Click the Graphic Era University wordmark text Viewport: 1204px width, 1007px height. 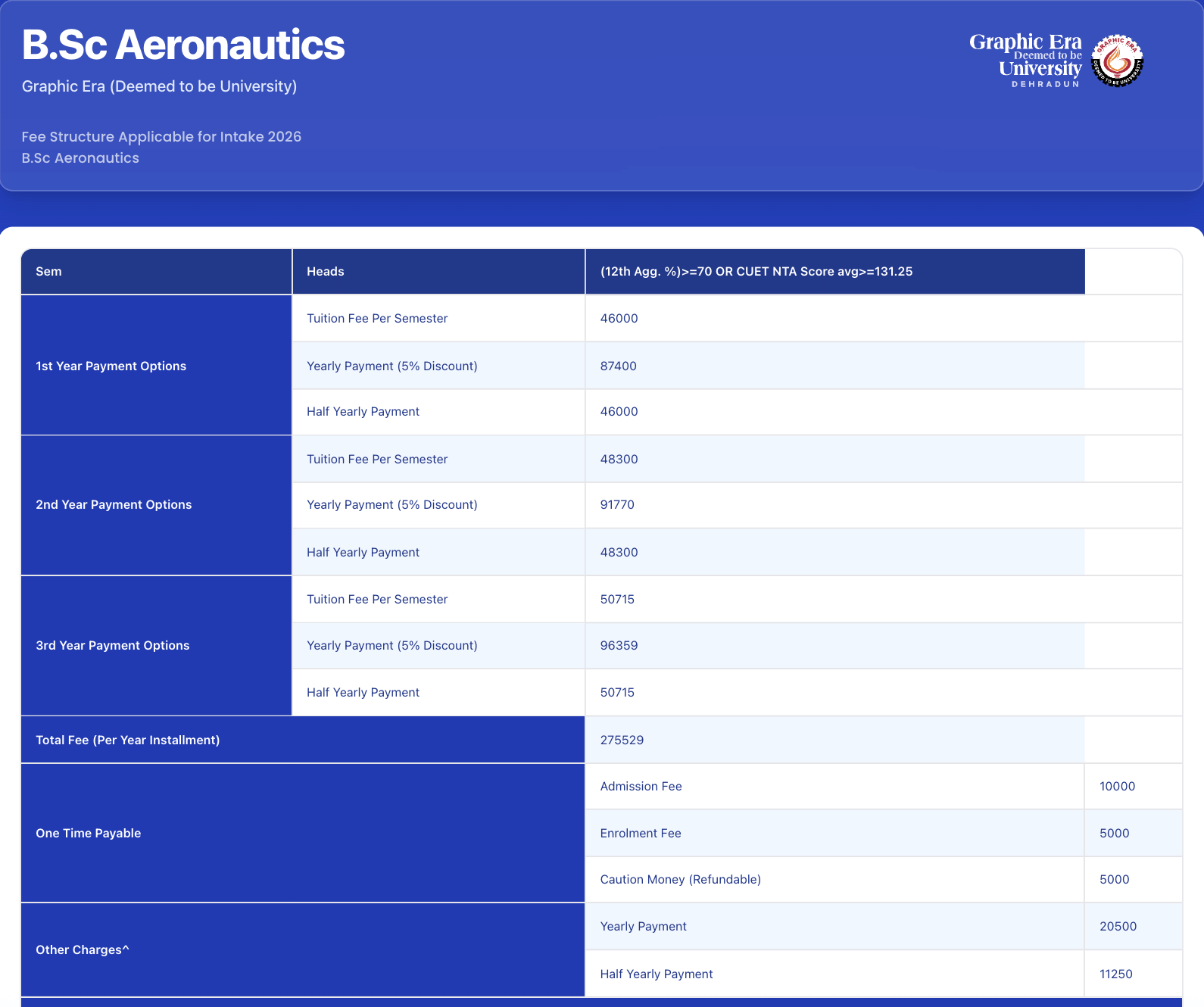pyautogui.click(x=1026, y=59)
